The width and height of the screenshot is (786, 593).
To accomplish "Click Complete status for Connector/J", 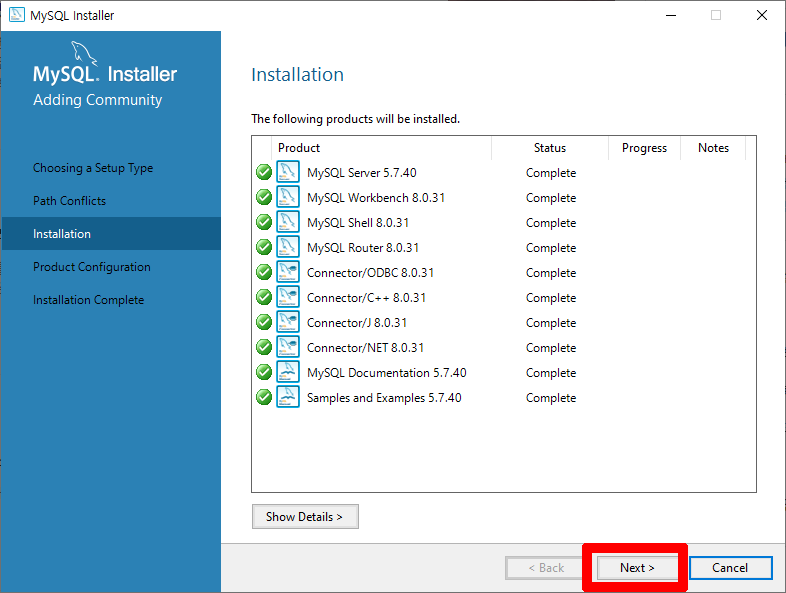I will click(x=551, y=324).
